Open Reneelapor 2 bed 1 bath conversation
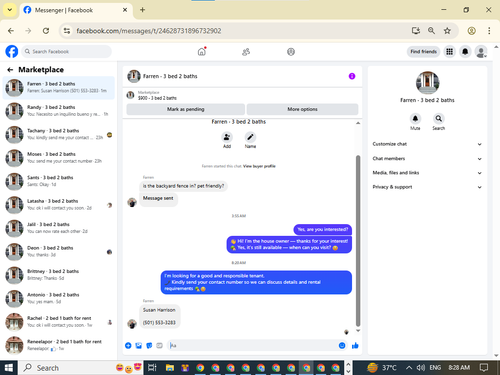Viewport: 500px width, 375px height. 59,345
